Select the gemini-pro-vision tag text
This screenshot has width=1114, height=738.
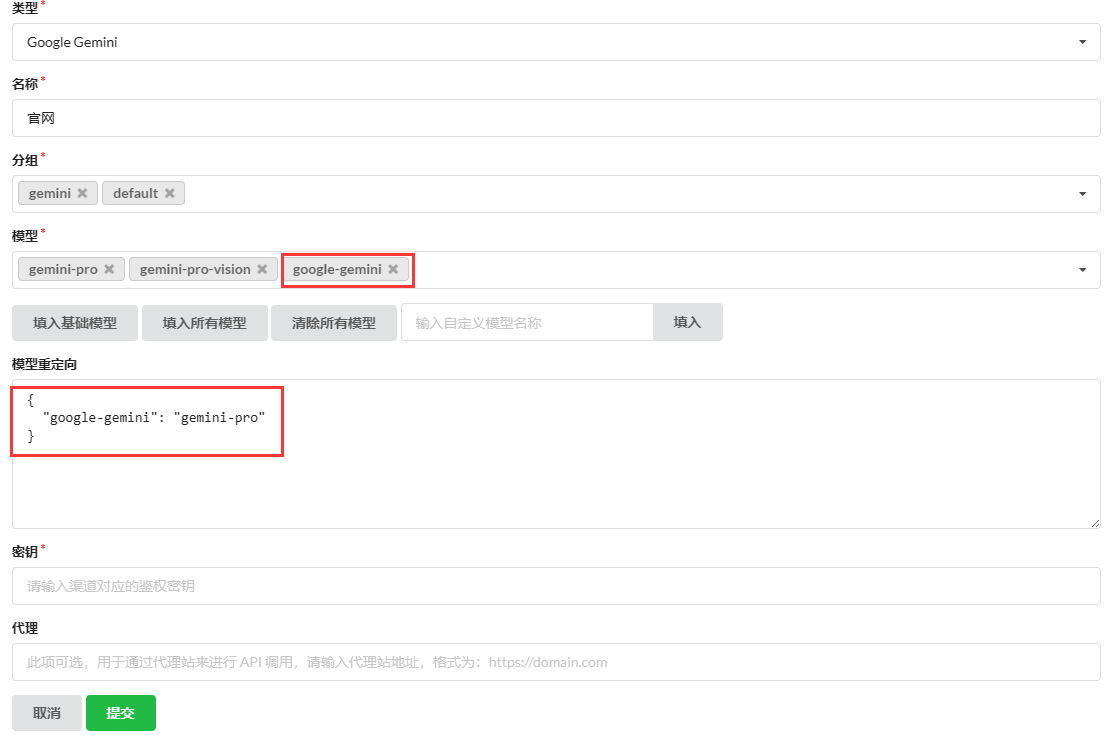(195, 269)
